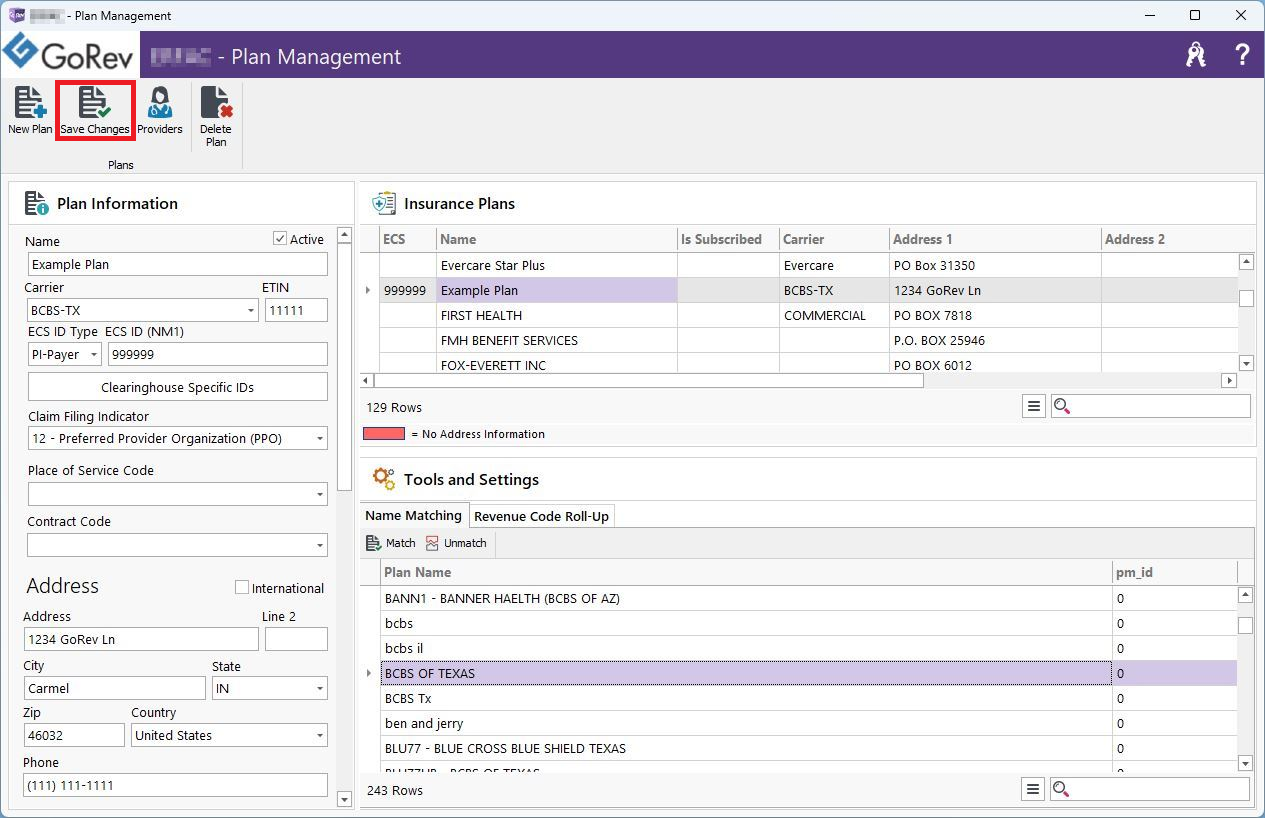
Task: Open the keys icon in header
Action: 1196,55
